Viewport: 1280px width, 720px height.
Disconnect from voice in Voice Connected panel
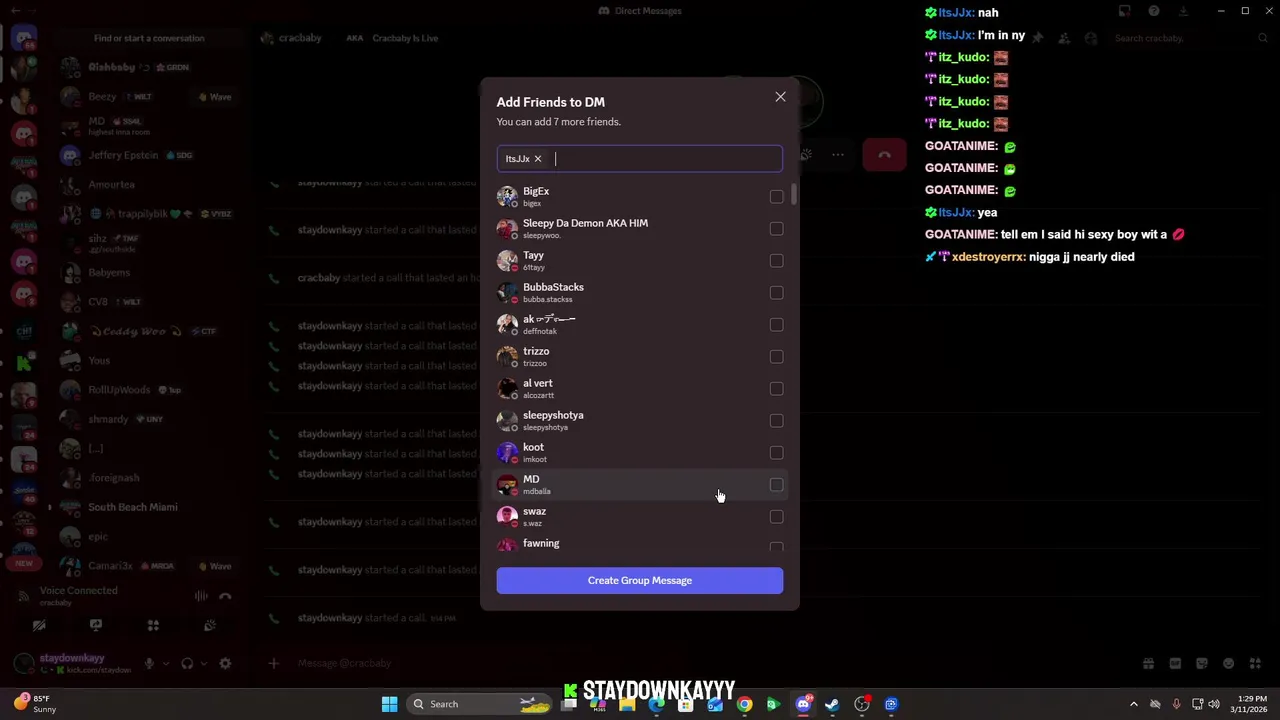(x=225, y=596)
